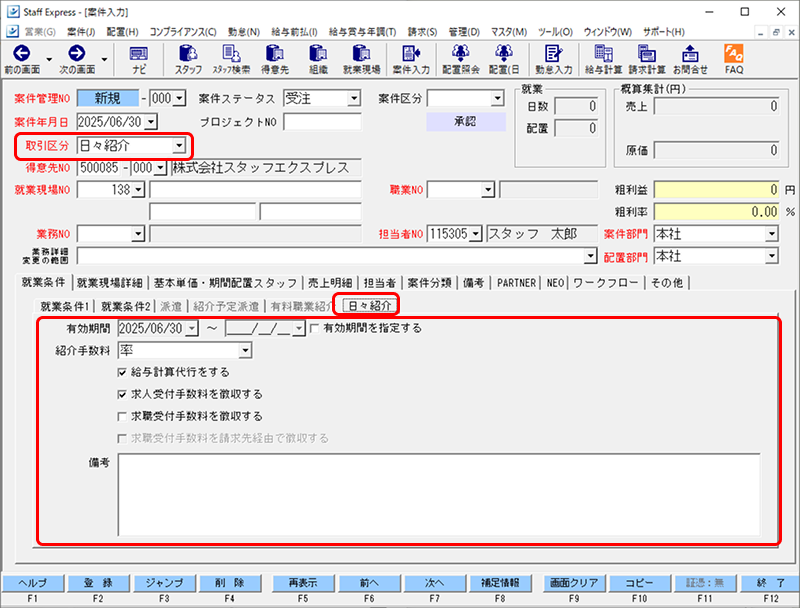Check 求職受付手数料を徴収する checkbox
800x608 pixels.
pos(122,416)
